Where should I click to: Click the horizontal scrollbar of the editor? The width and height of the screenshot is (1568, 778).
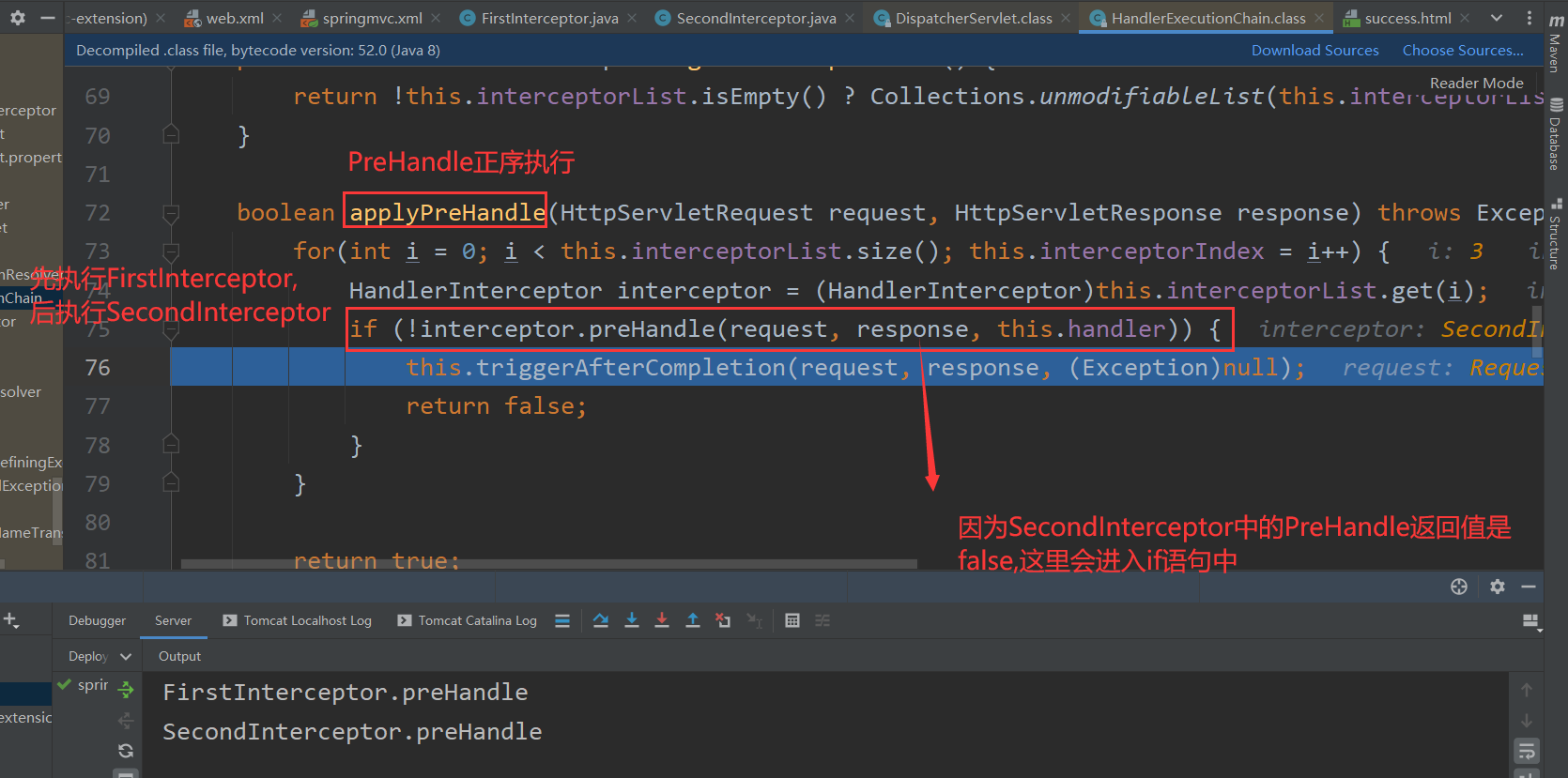point(548,564)
